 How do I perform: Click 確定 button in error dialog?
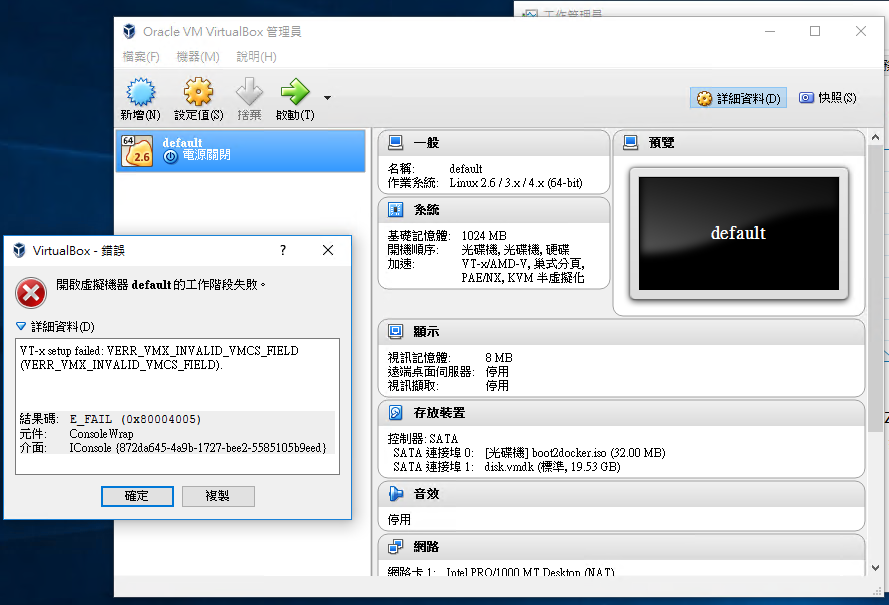tap(137, 496)
